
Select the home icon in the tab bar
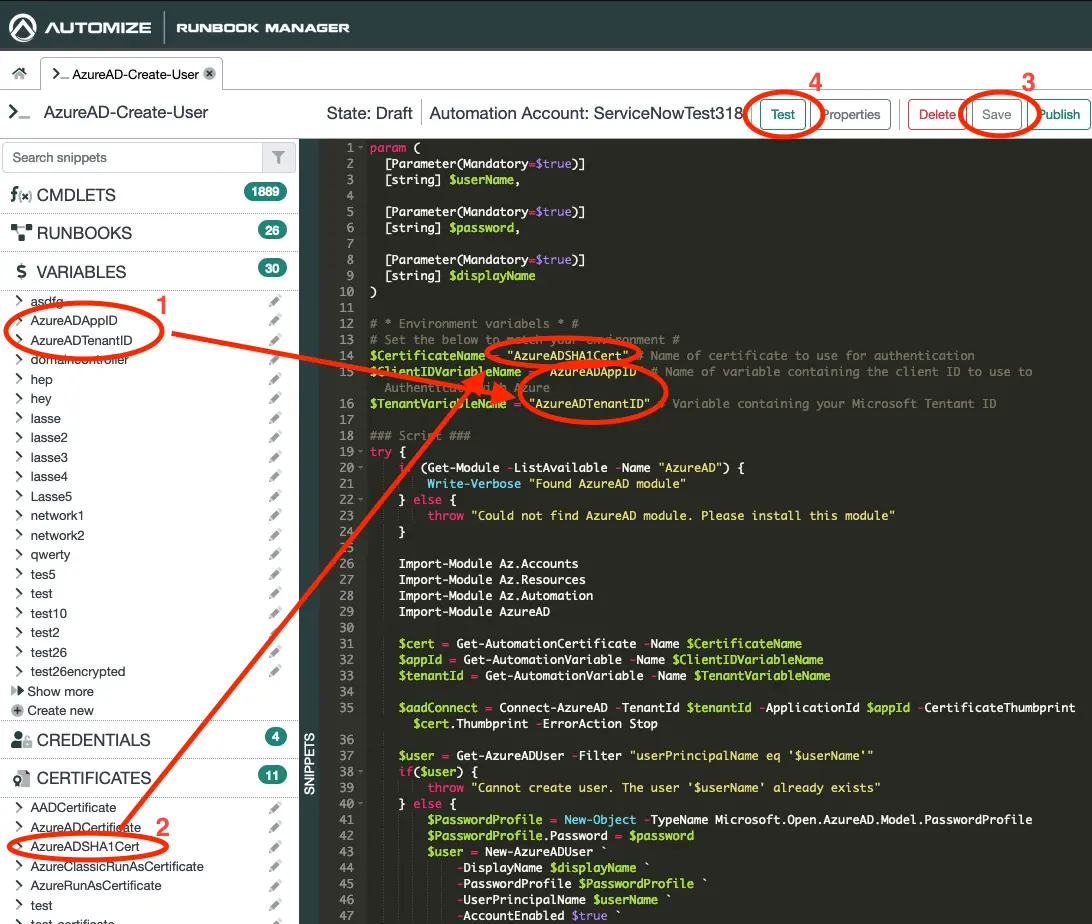pos(19,73)
